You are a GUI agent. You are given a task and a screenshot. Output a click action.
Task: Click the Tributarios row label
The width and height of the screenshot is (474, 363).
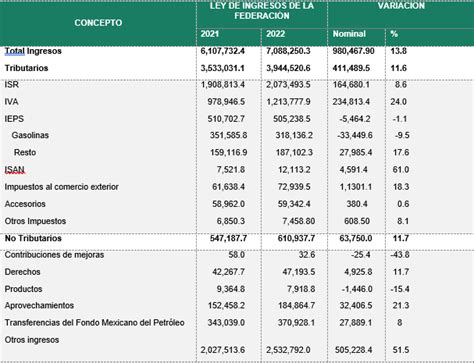point(26,68)
